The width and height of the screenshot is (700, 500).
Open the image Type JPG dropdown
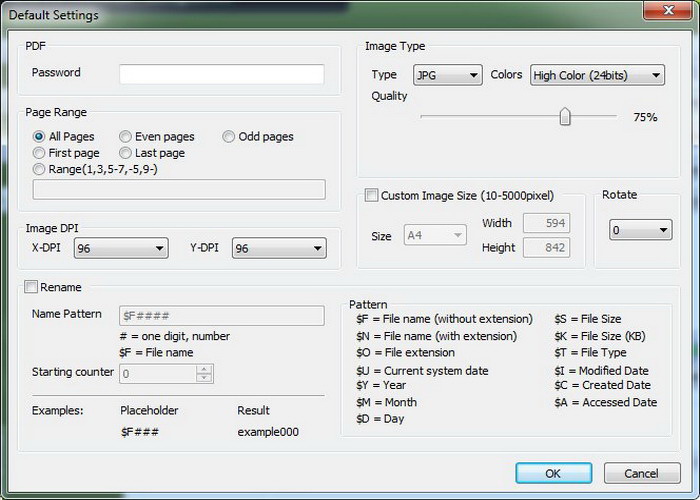[x=448, y=75]
